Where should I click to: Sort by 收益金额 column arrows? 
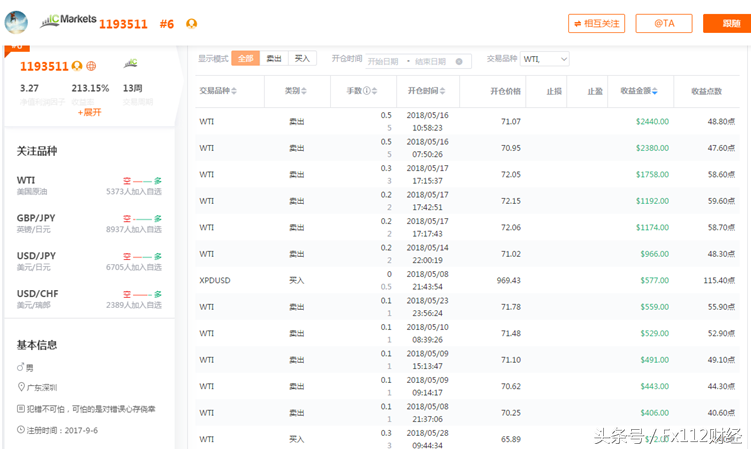click(x=655, y=91)
